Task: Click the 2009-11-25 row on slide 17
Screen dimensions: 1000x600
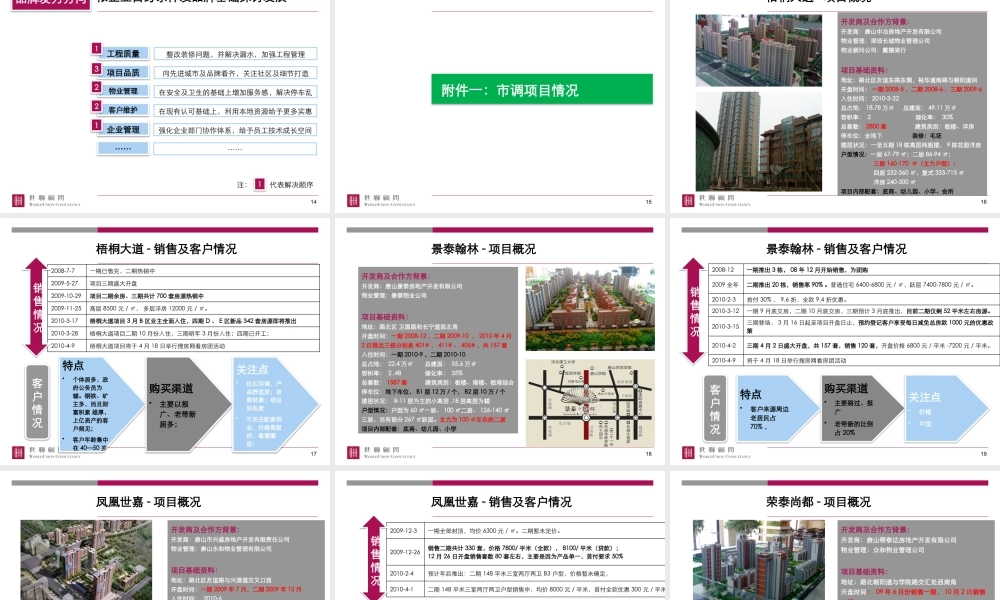Action: click(x=184, y=308)
